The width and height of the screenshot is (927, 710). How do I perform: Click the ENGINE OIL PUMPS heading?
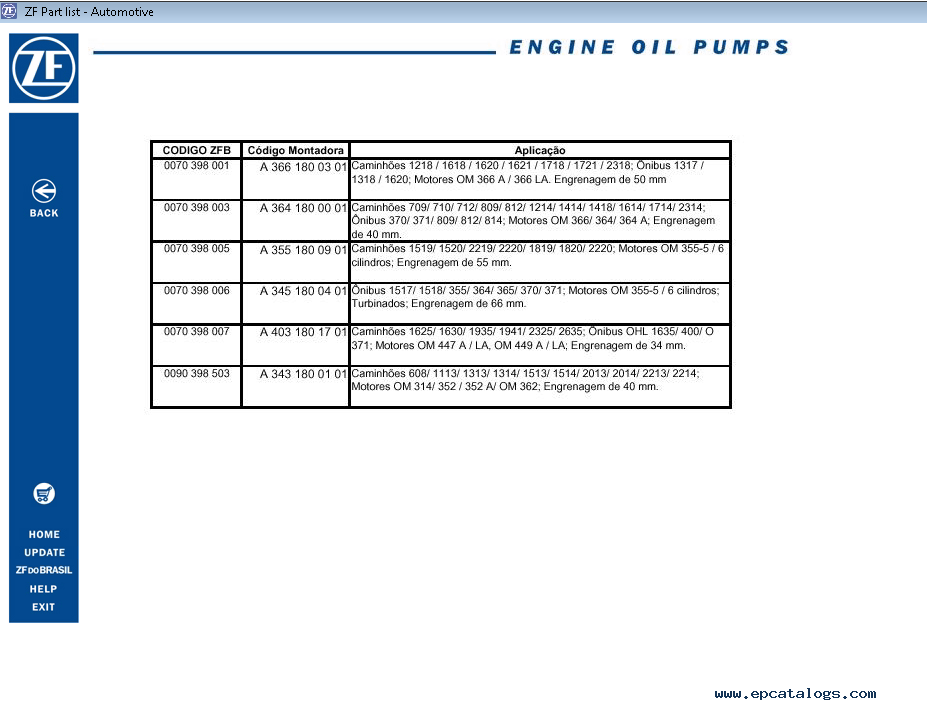pyautogui.click(x=649, y=47)
